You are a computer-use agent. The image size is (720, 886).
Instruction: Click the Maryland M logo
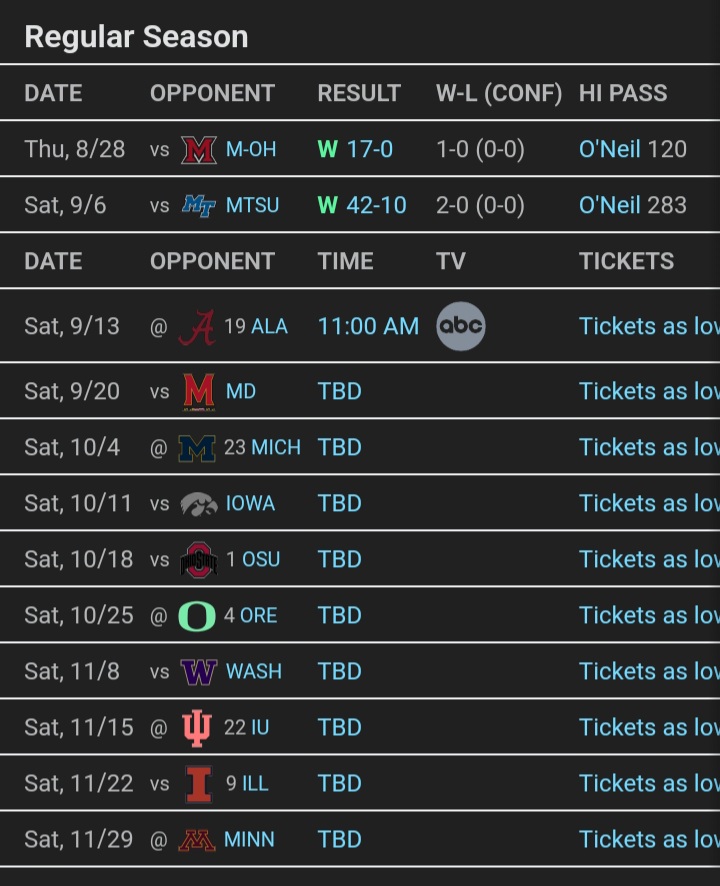[x=199, y=391]
